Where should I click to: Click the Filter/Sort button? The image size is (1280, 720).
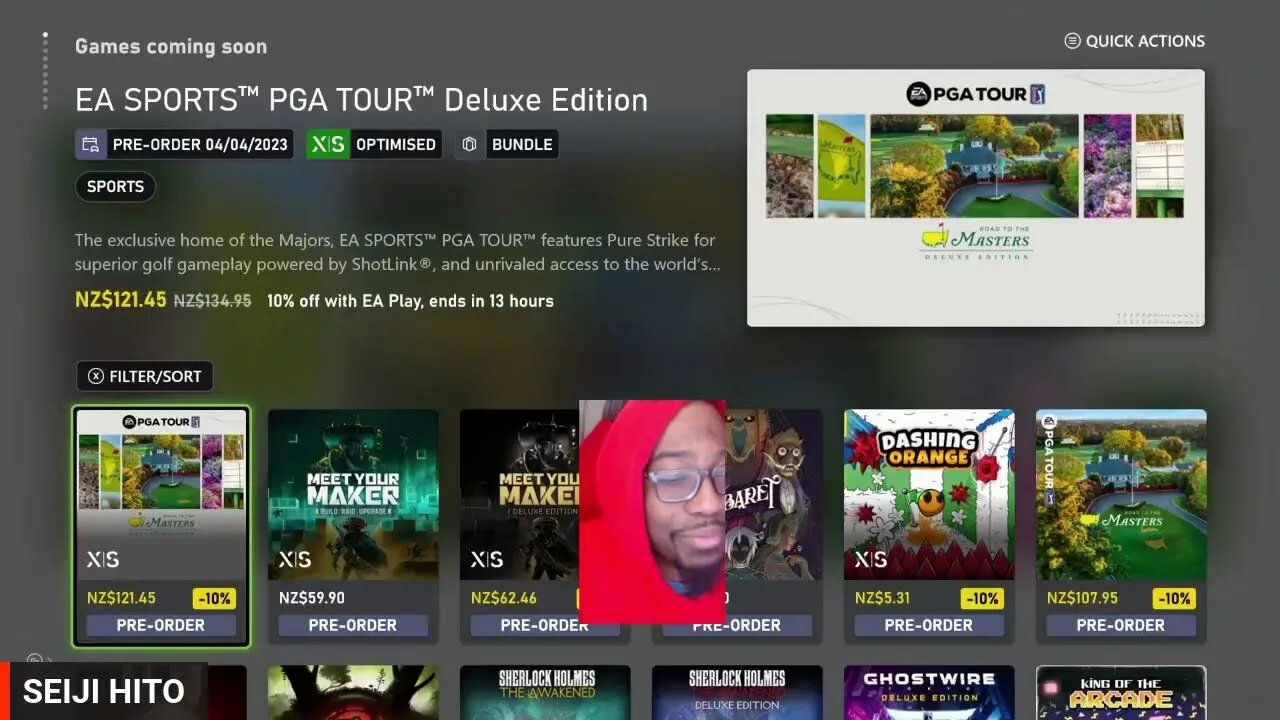tap(145, 376)
